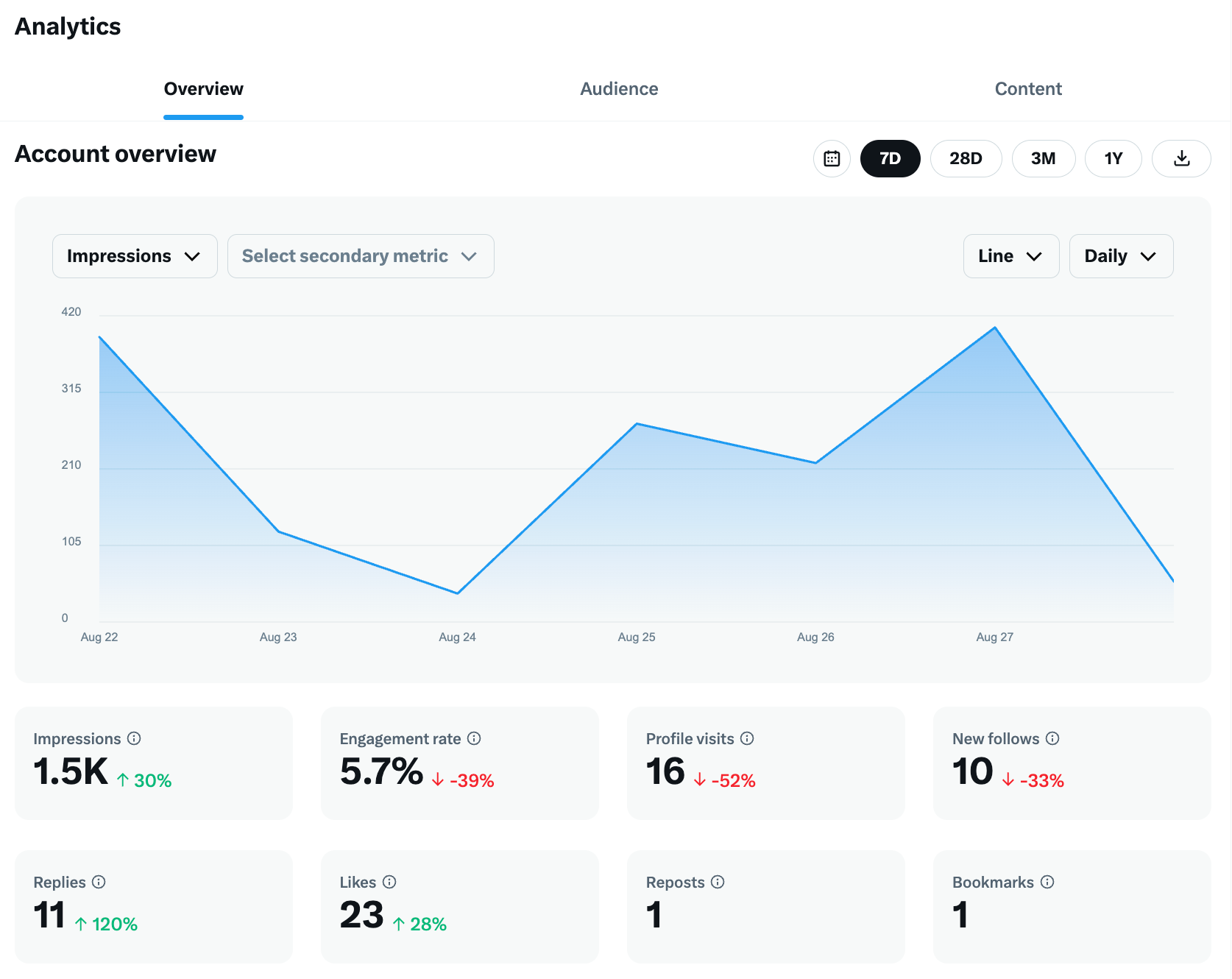Open the Impressions metric dropdown
The image size is (1232, 979).
pyautogui.click(x=135, y=256)
